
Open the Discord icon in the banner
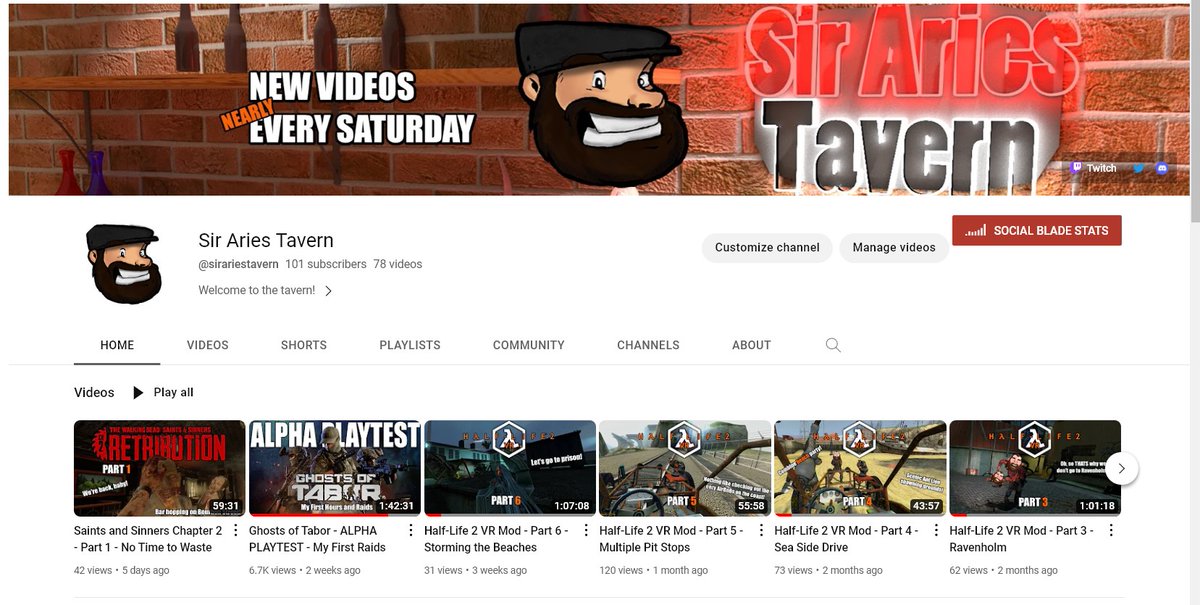(1161, 169)
